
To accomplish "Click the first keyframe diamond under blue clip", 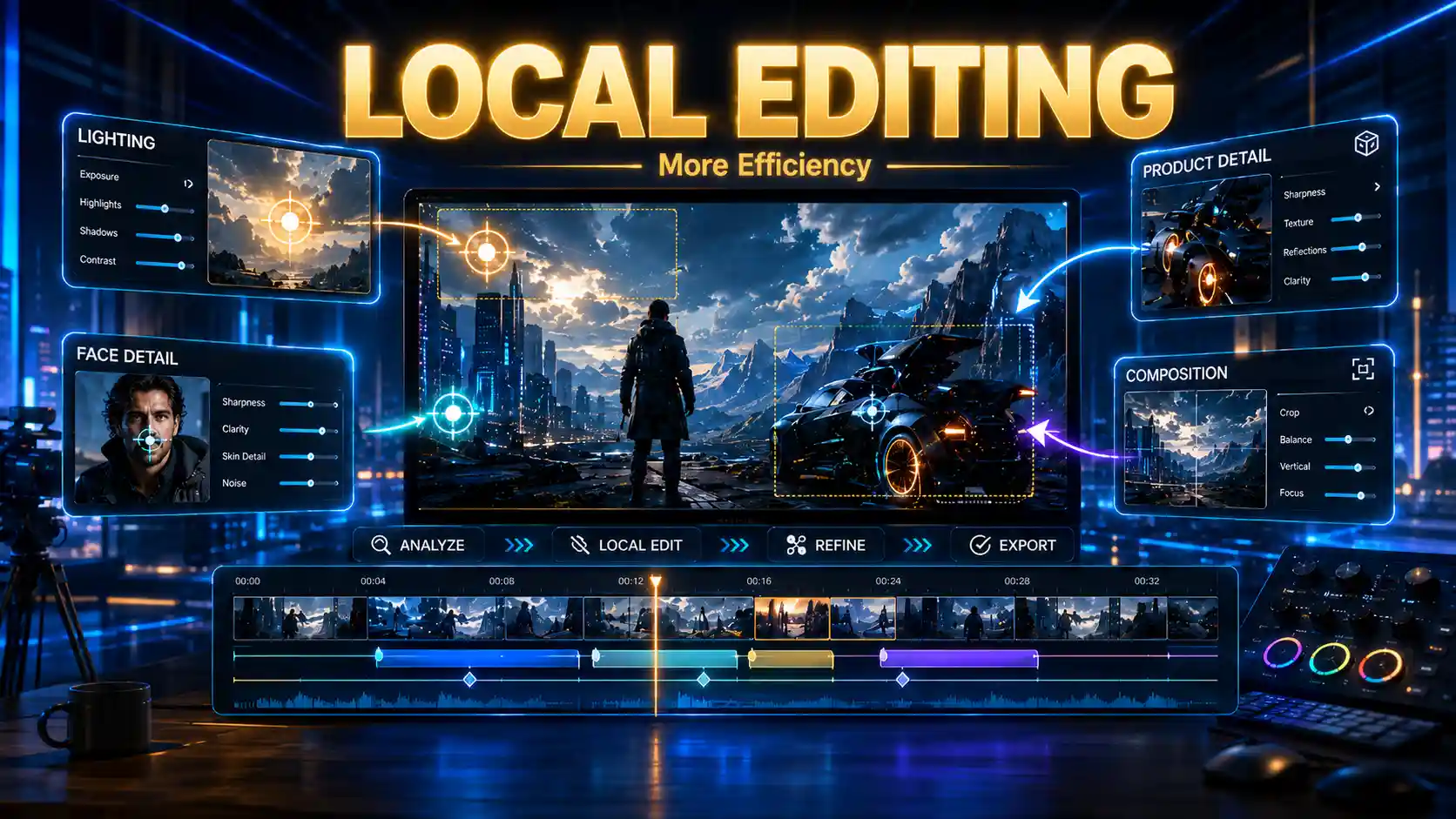I will [x=469, y=679].
